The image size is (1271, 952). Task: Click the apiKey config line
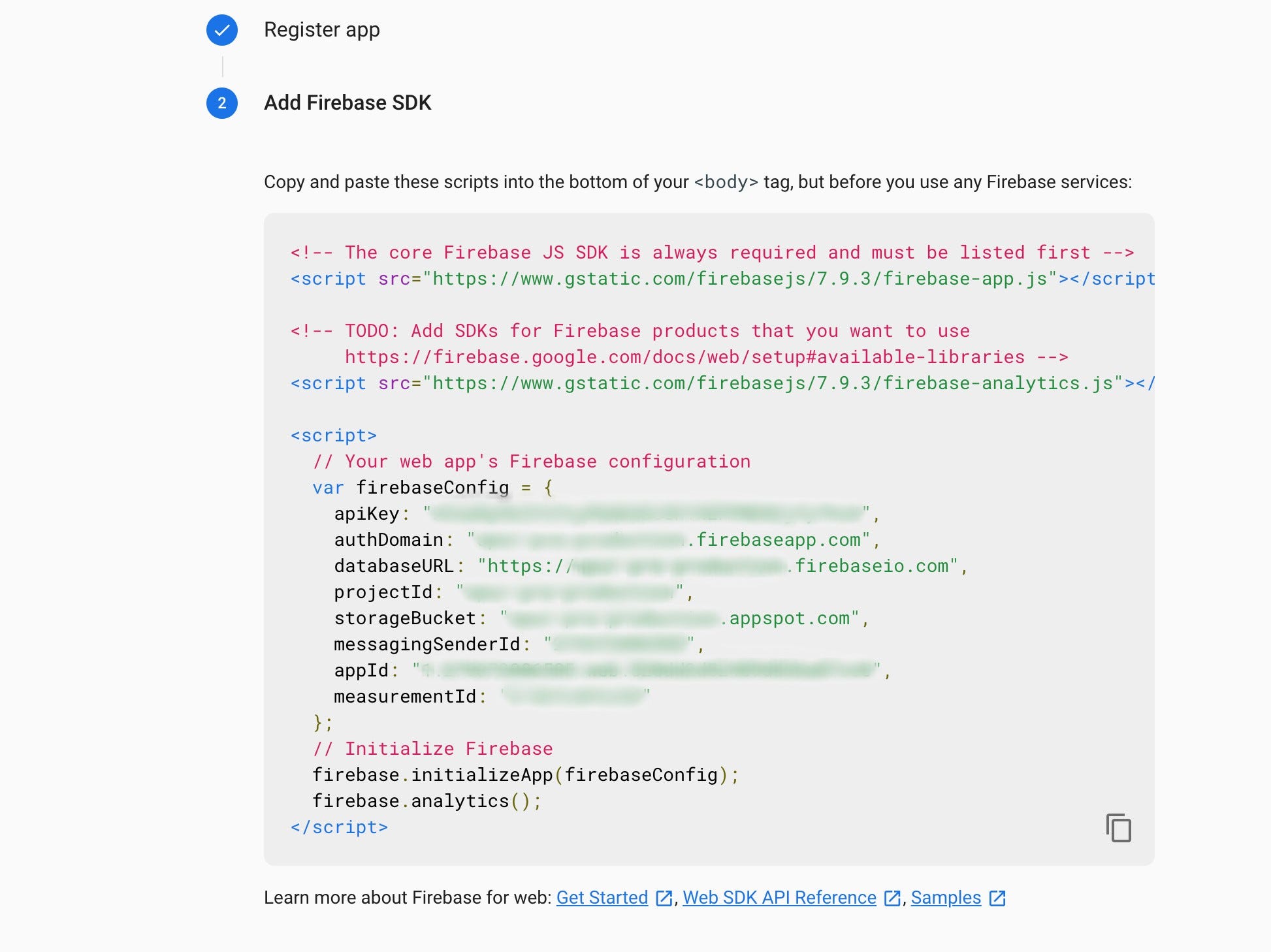607,514
